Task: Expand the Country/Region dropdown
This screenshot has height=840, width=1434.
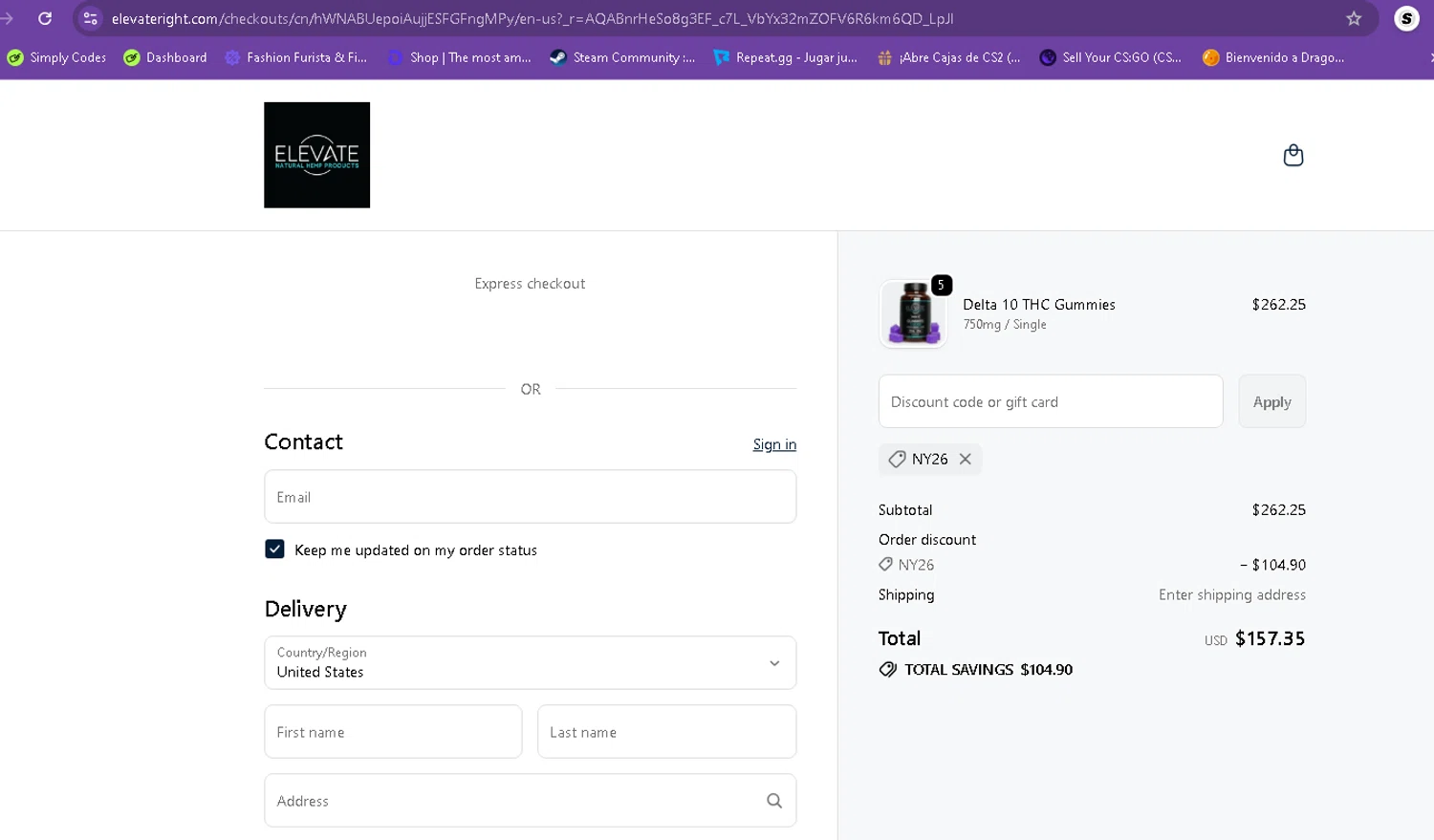Action: click(530, 662)
